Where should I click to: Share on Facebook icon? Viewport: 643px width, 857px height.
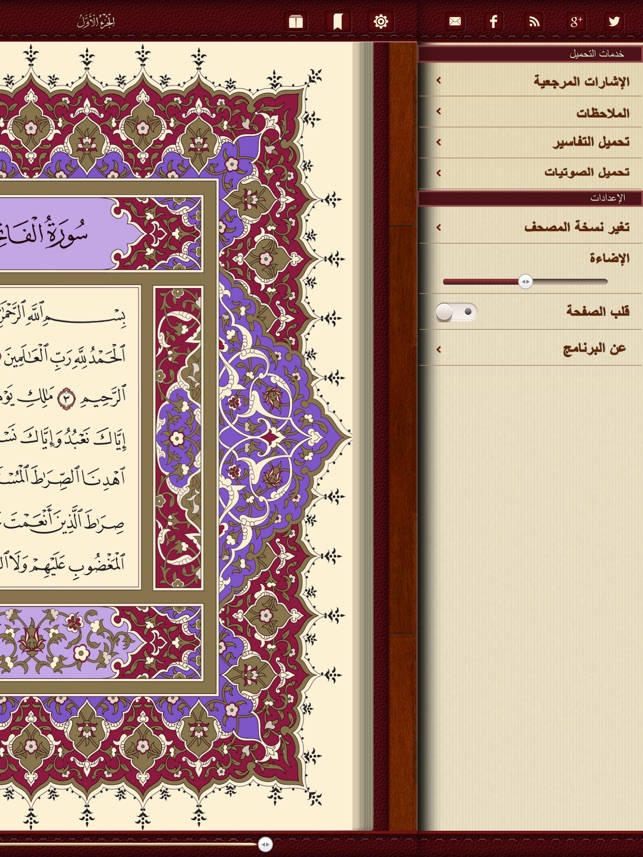[x=494, y=21]
